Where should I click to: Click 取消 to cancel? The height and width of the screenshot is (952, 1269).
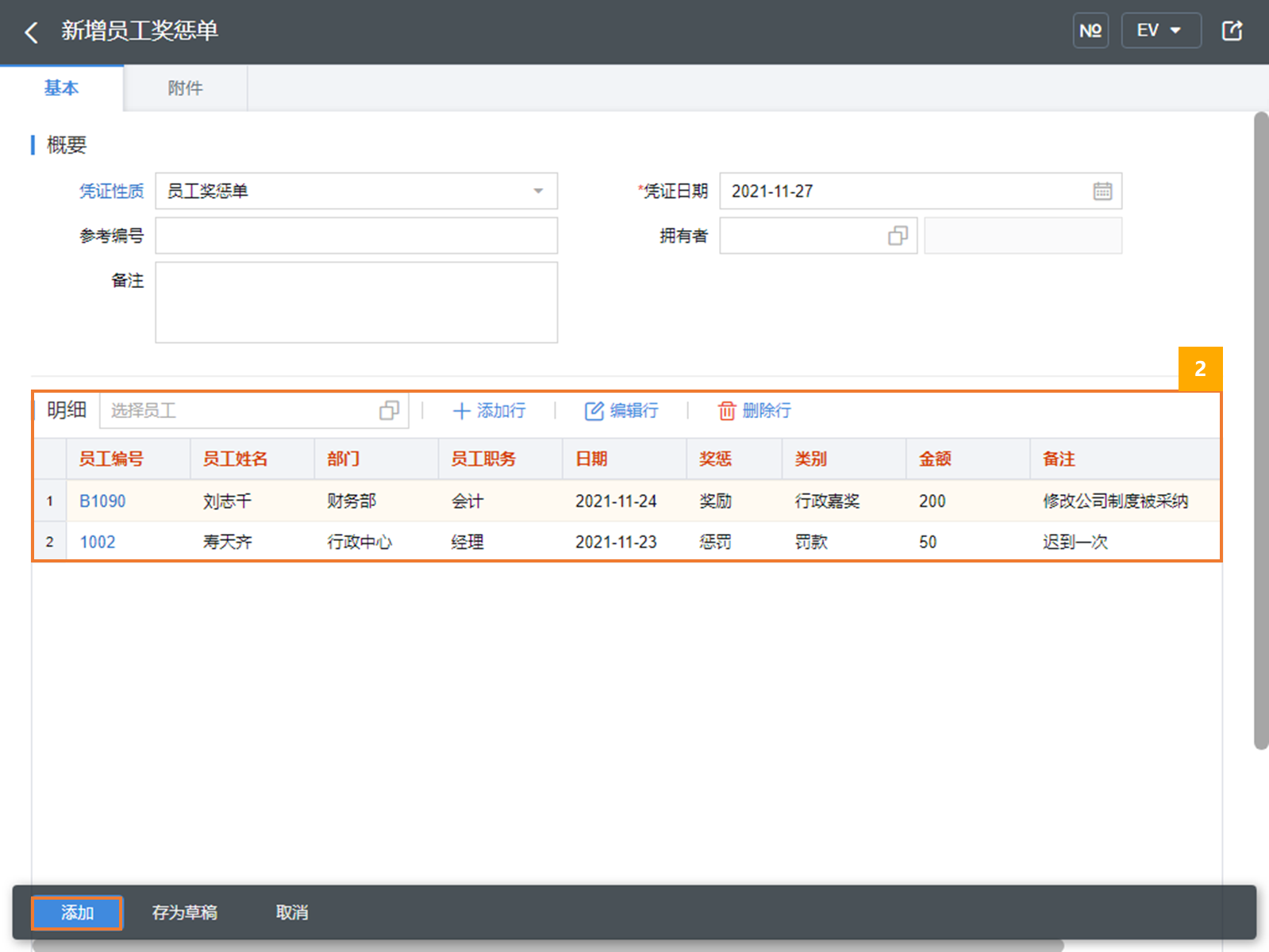click(292, 913)
